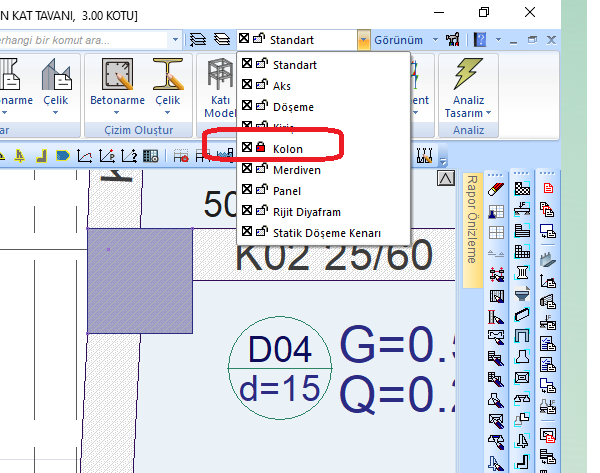Open the building grid settings icon
Image resolution: width=600 pixels, height=473 pixels.
(x=150, y=156)
